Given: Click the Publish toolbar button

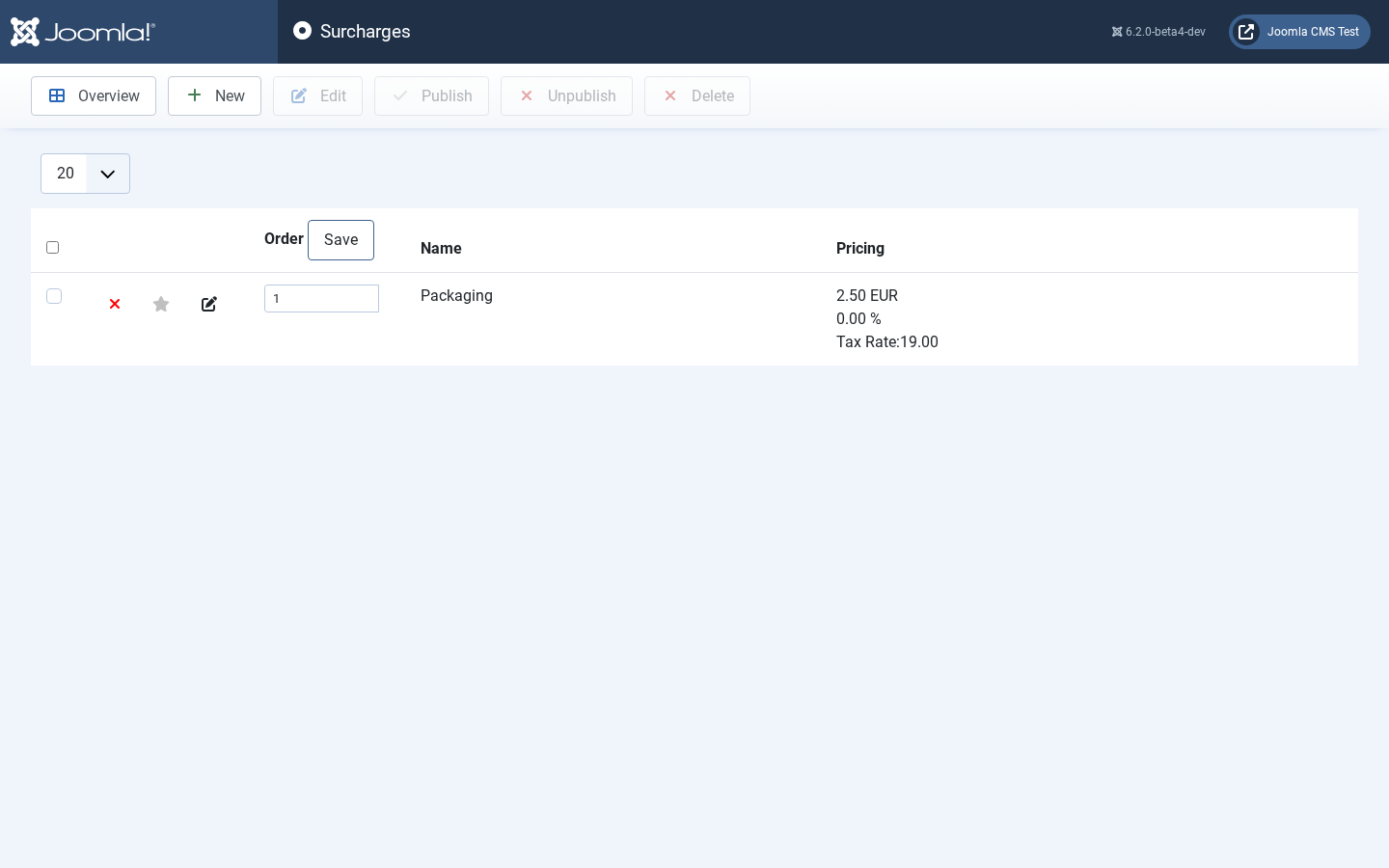Looking at the screenshot, I should [x=431, y=95].
